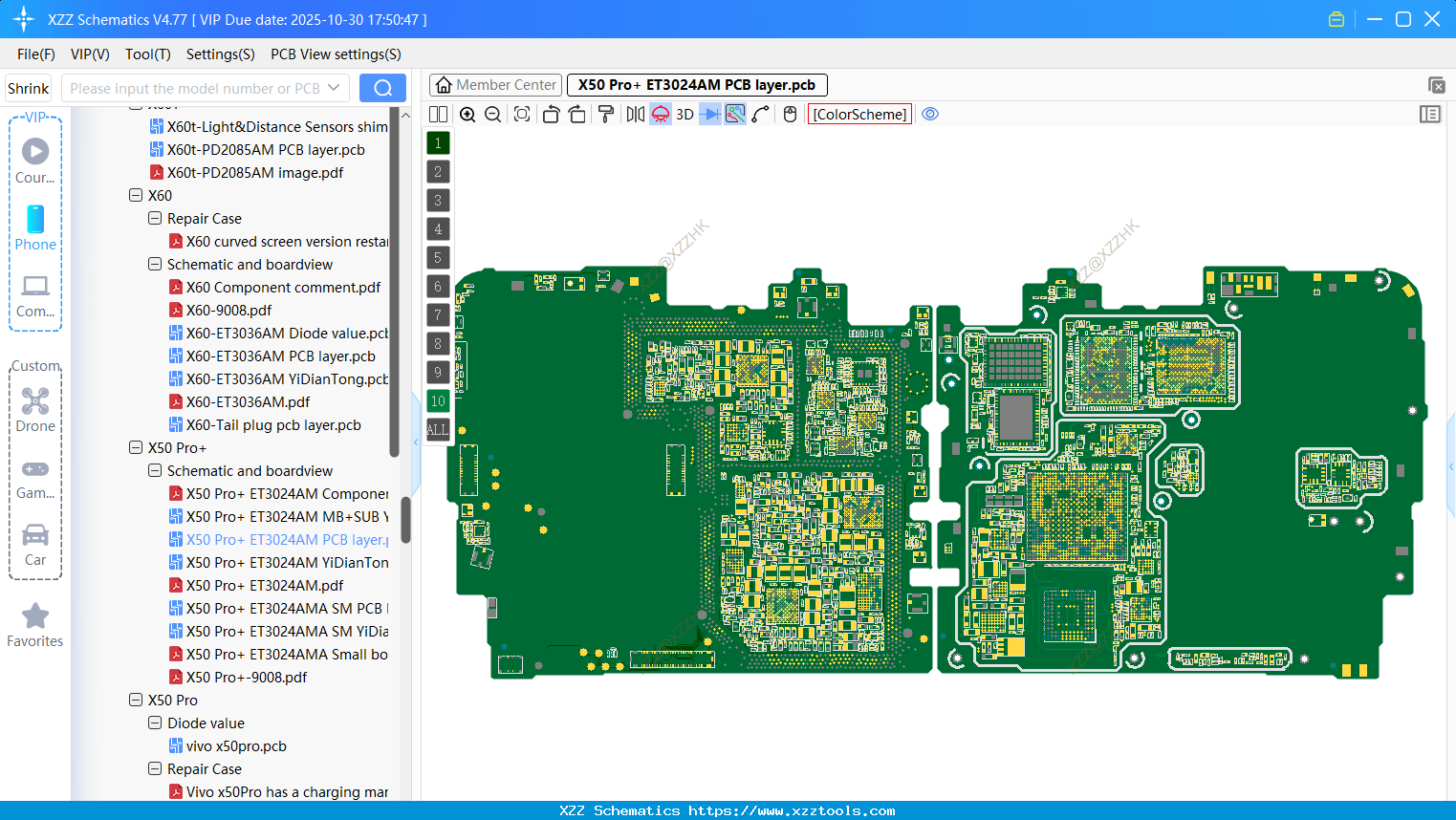Image resolution: width=1456 pixels, height=820 pixels.
Task: Open the PCB View settings menu
Action: tap(335, 54)
